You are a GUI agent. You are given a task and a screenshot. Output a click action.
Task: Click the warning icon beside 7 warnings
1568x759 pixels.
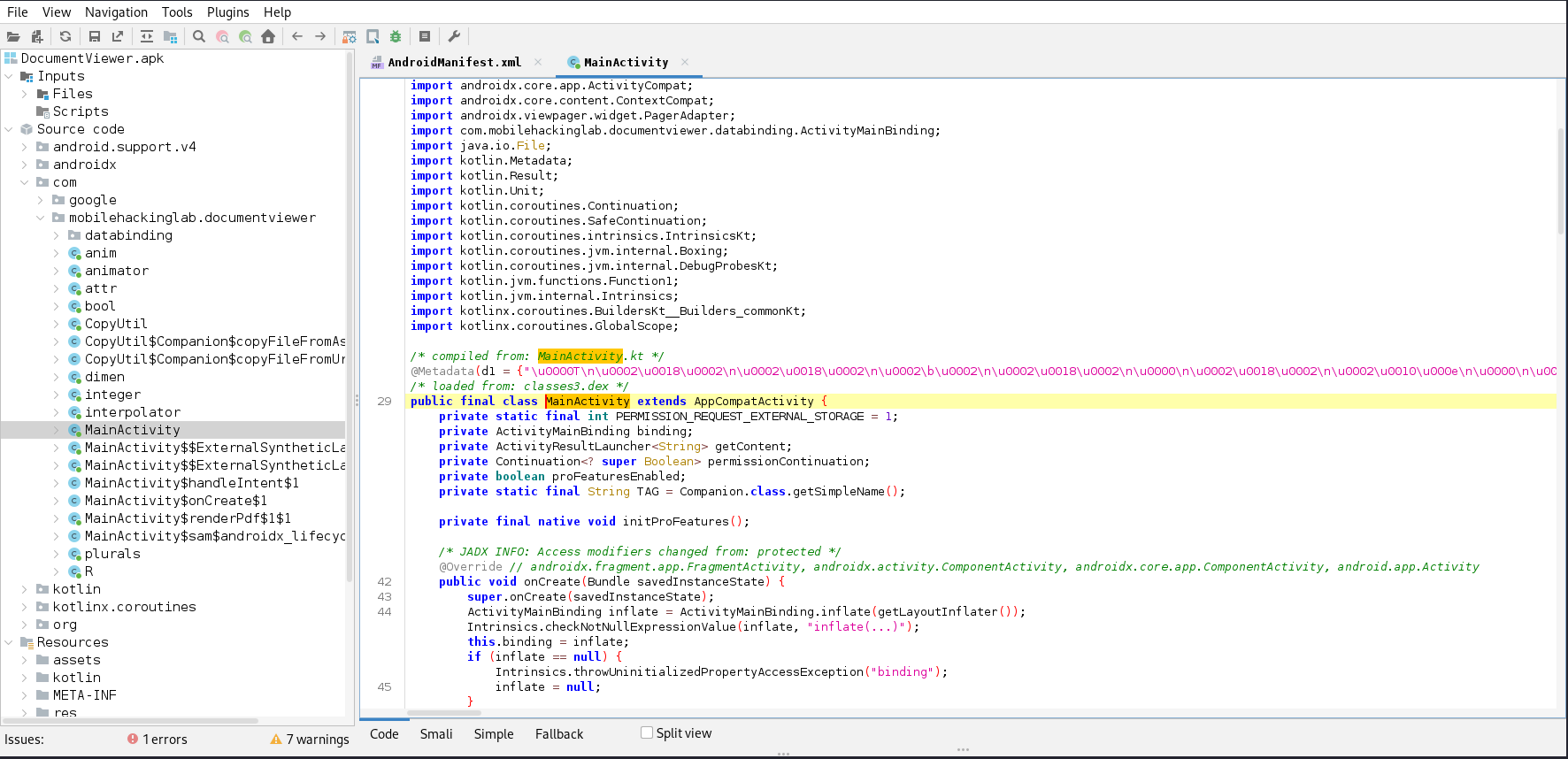[x=276, y=739]
